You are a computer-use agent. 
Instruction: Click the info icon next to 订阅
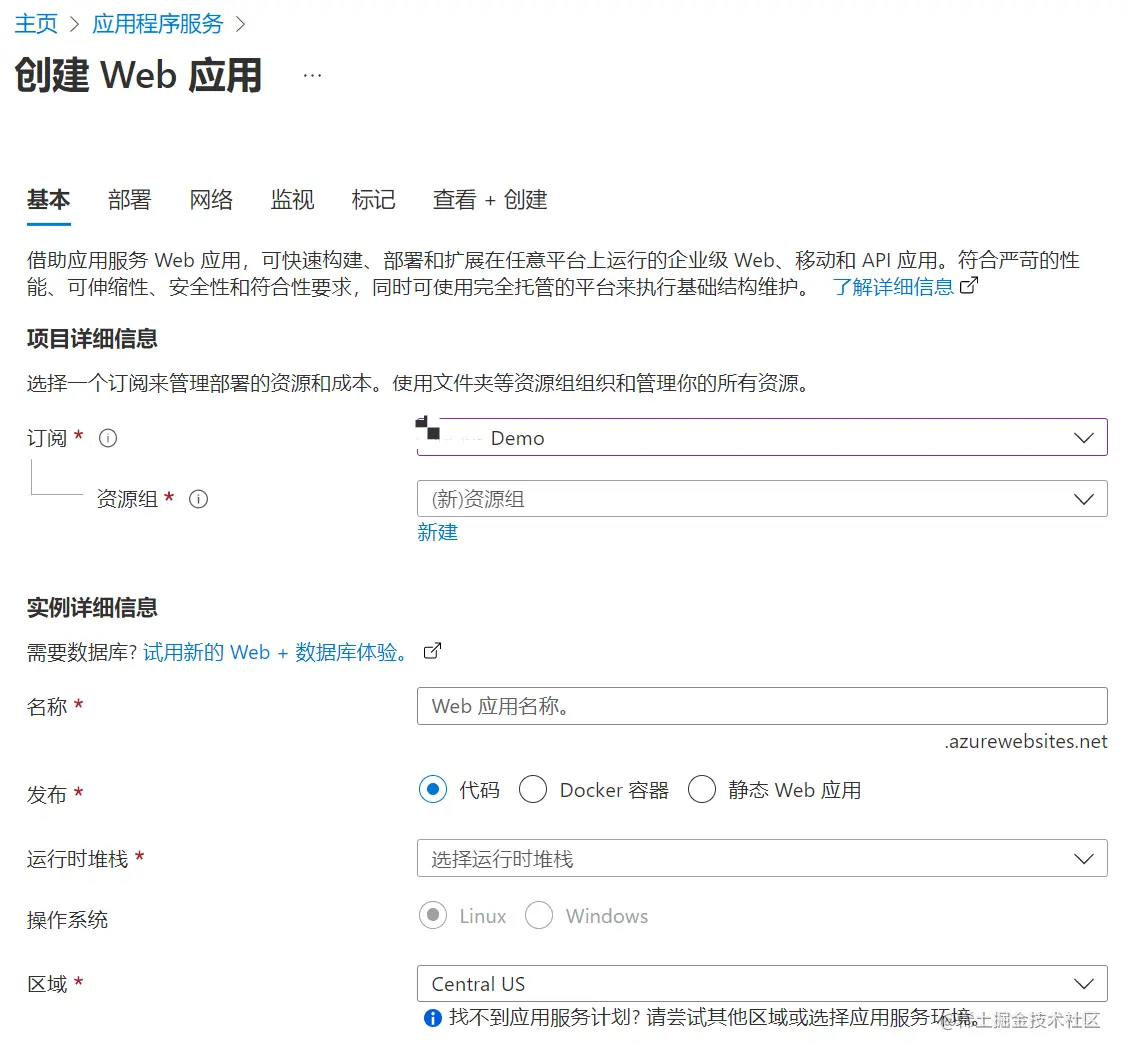[108, 438]
